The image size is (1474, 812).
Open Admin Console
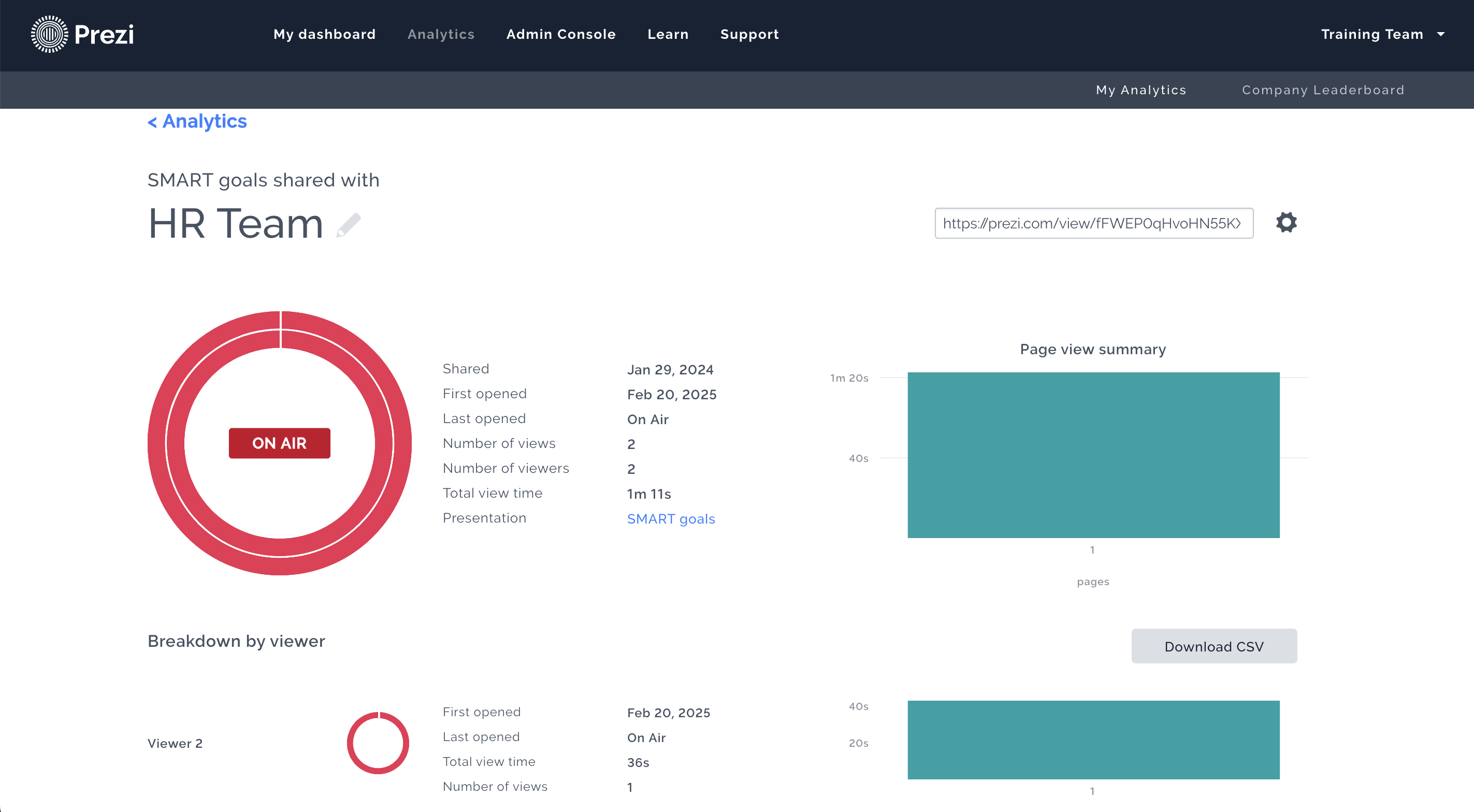pos(561,34)
